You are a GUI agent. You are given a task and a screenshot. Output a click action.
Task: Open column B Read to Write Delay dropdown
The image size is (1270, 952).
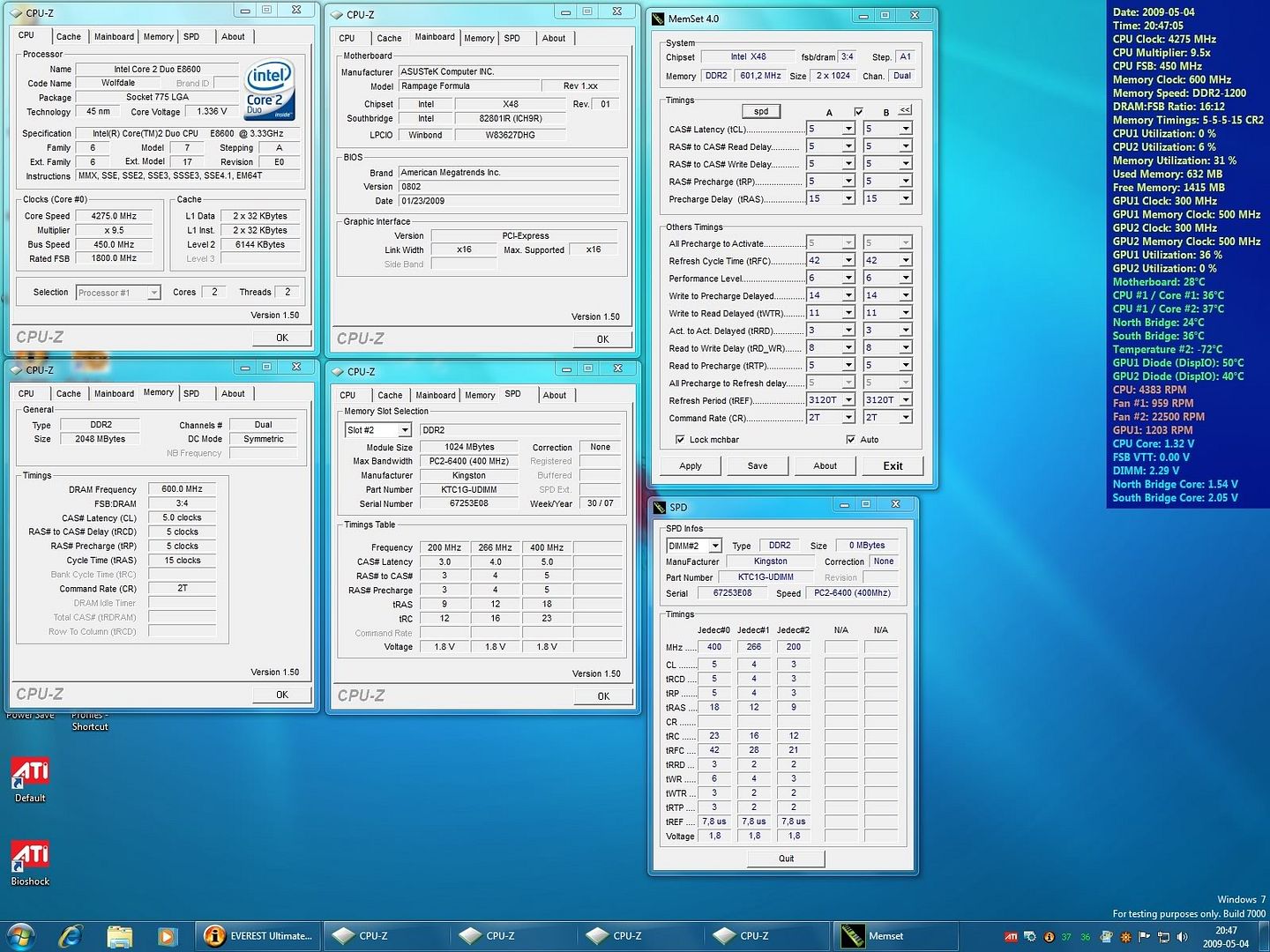tap(905, 347)
